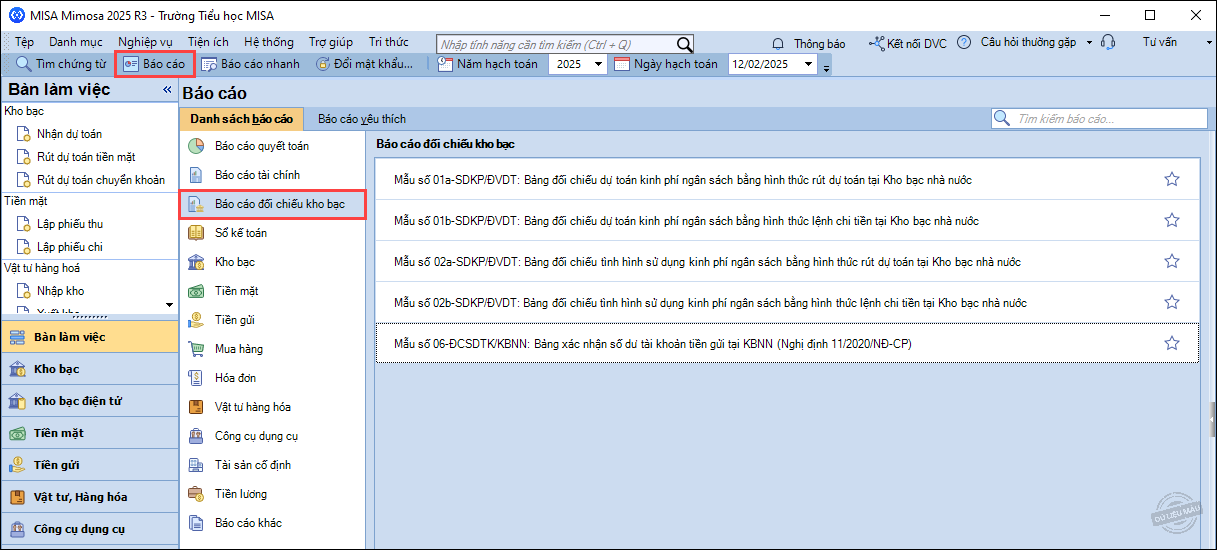Click the Tìm kiếm báo cáo search field
Image resolution: width=1217 pixels, height=550 pixels.
click(x=1098, y=118)
